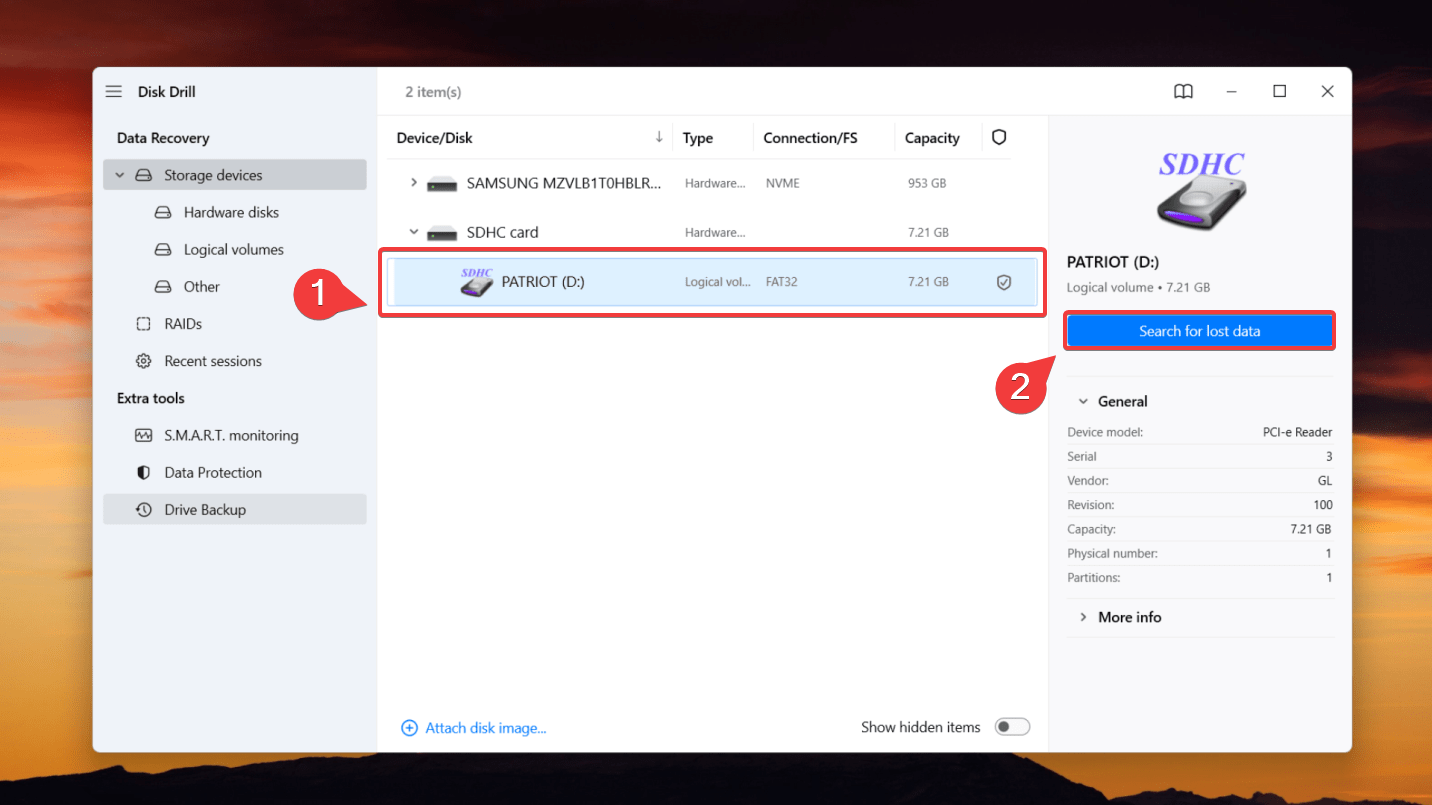1432x805 pixels.
Task: Click the large SDHC drive image in details panel
Action: coord(1201,190)
